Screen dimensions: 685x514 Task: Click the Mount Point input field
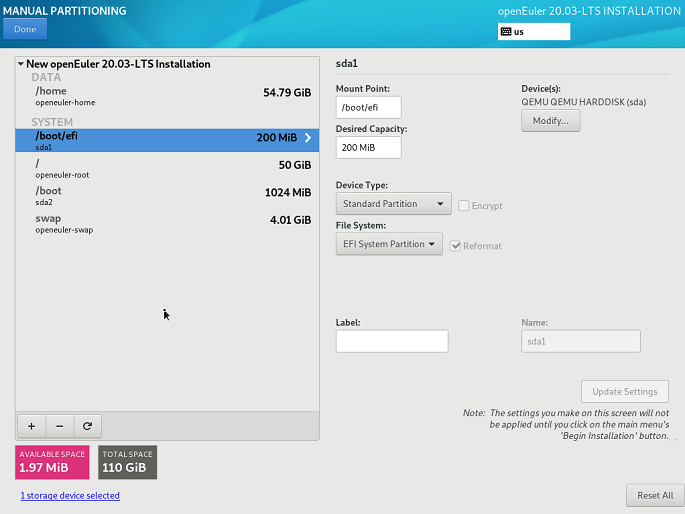point(368,108)
